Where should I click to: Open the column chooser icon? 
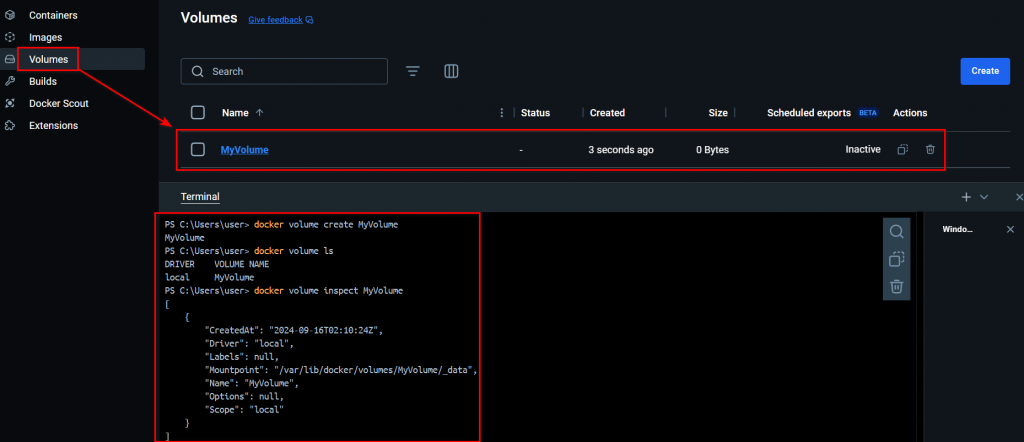[x=451, y=71]
